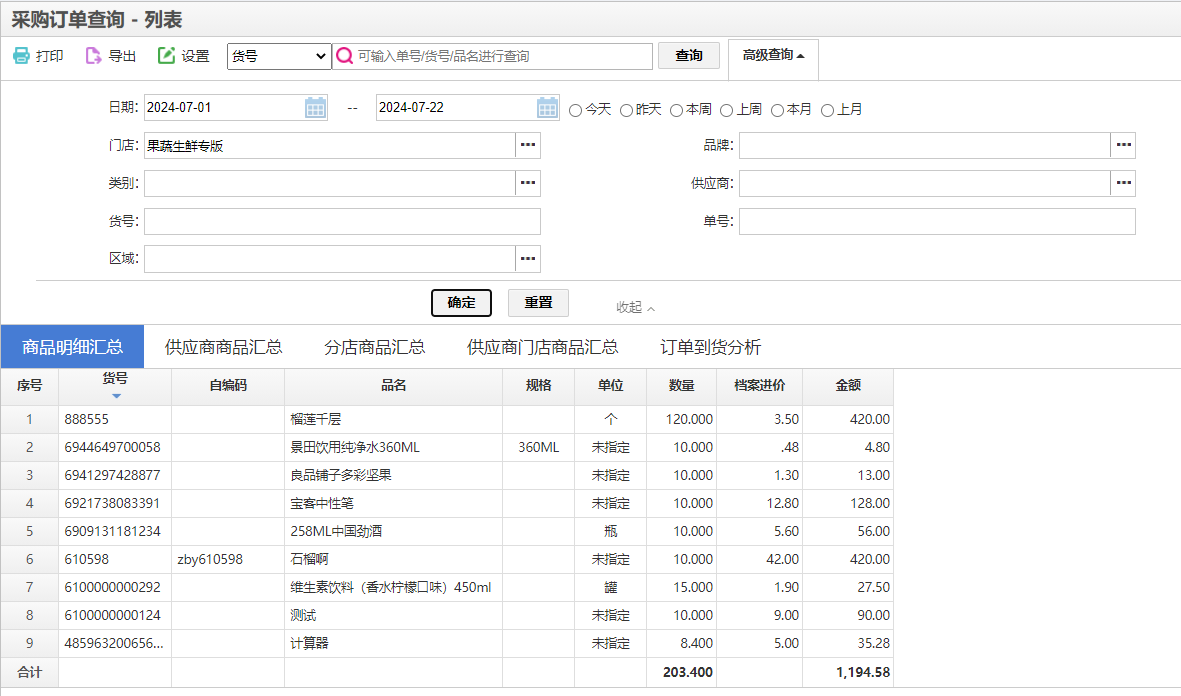The width and height of the screenshot is (1181, 696).
Task: Open the 类别 ellipsis picker
Action: pos(528,183)
